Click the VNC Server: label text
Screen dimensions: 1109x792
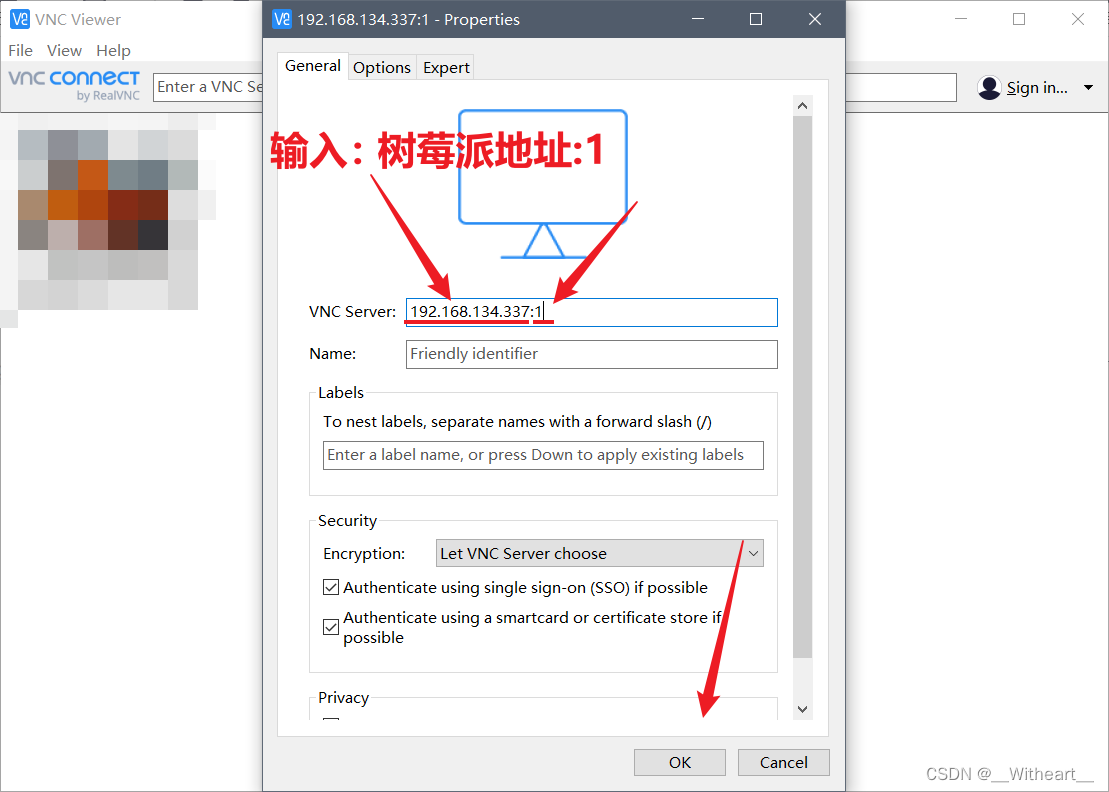(x=352, y=312)
